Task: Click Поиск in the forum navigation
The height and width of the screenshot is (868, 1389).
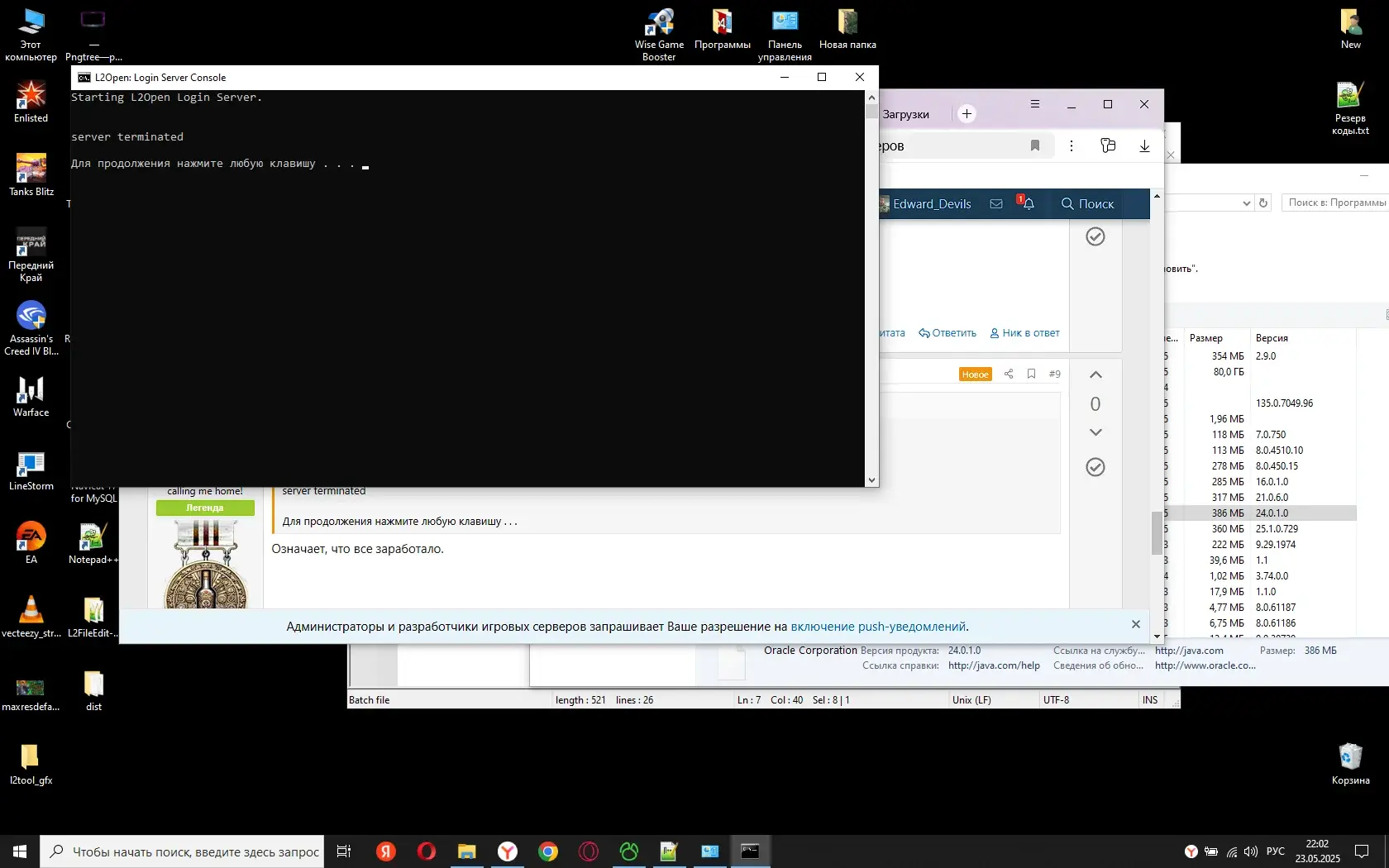Action: point(1087,203)
